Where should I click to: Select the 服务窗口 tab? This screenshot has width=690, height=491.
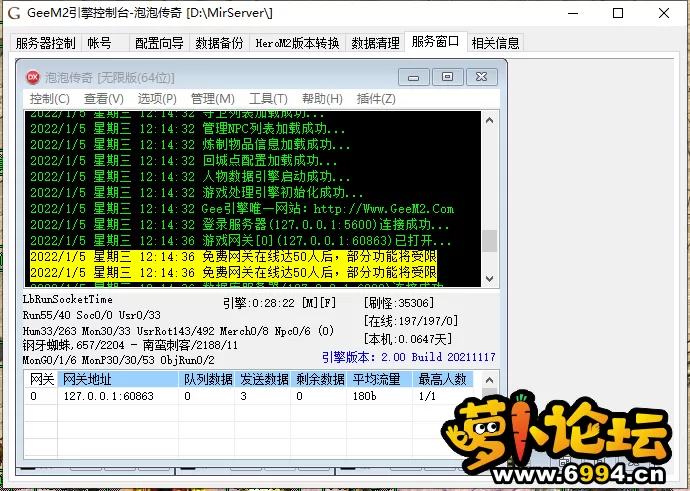tap(436, 42)
